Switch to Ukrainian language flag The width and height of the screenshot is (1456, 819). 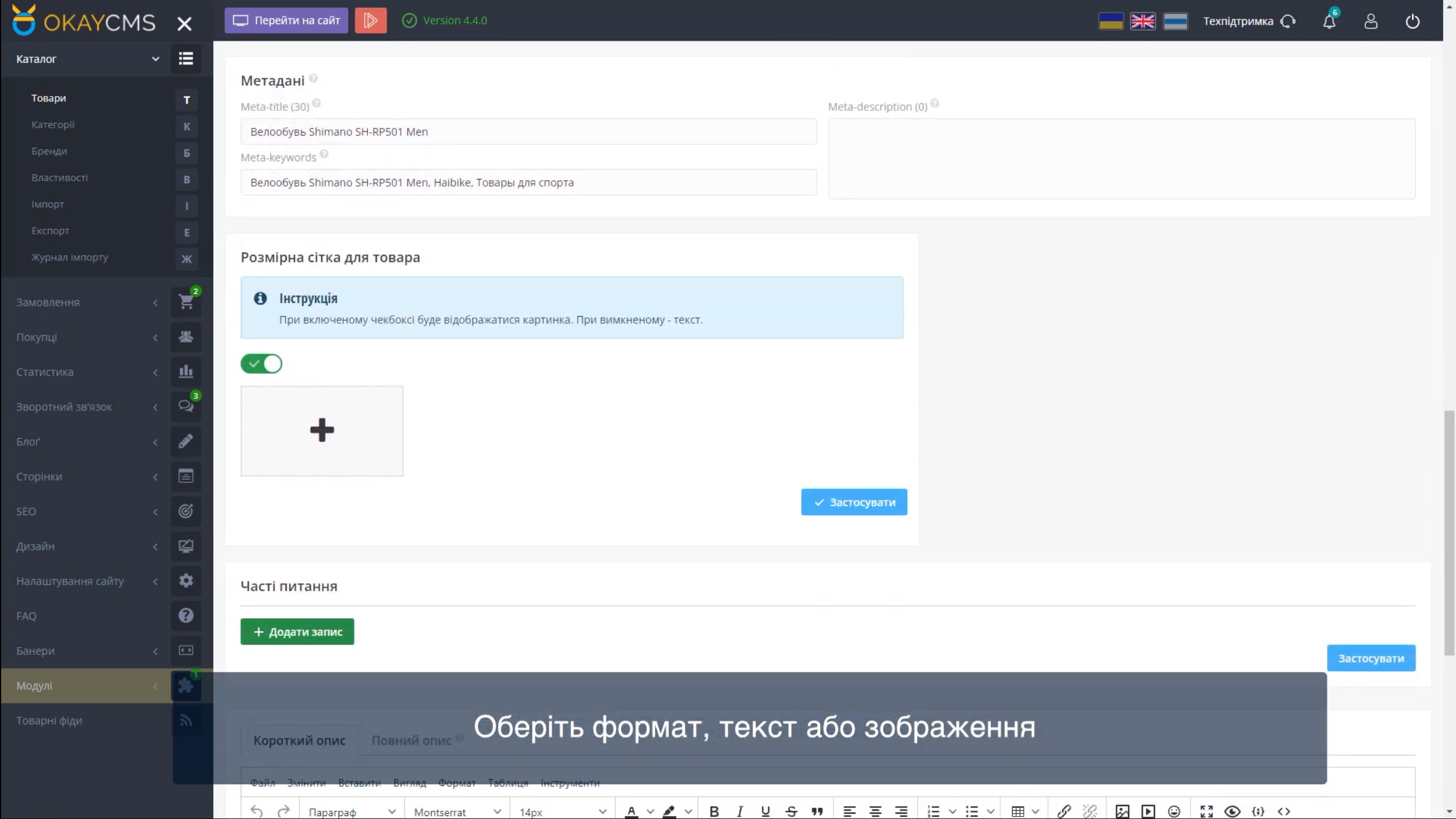[1110, 21]
